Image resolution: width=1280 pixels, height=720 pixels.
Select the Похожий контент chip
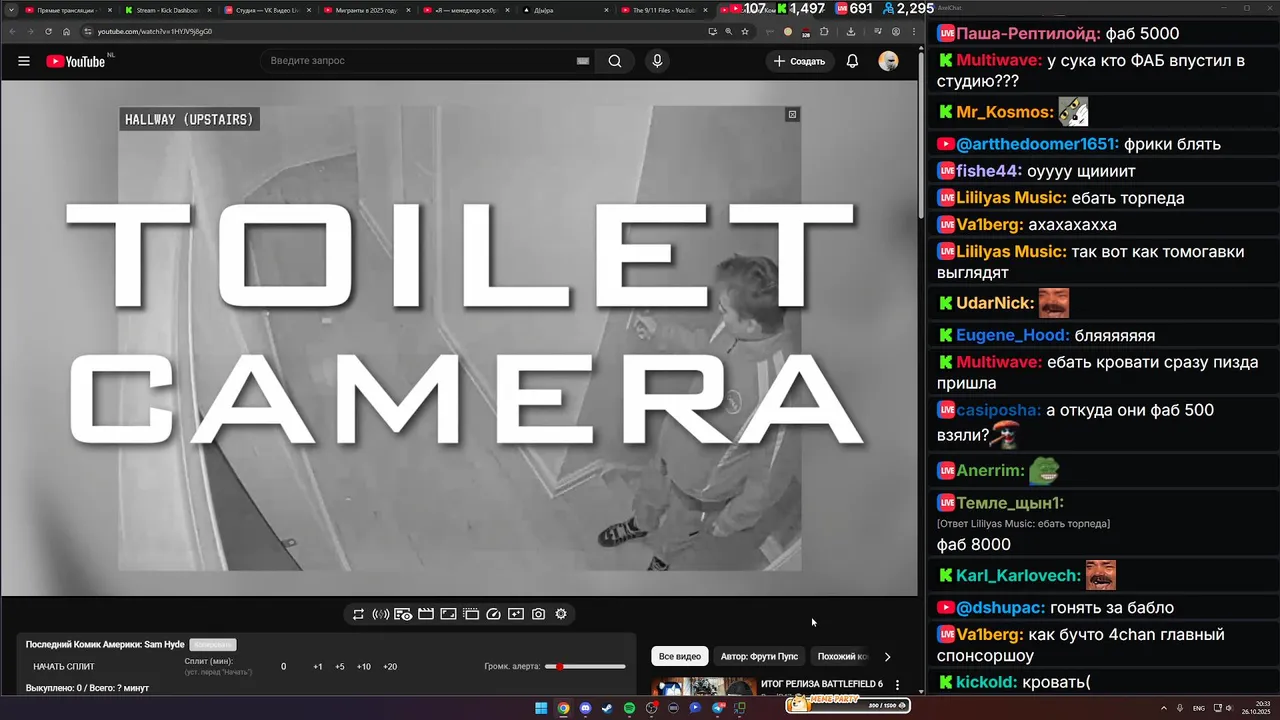(x=842, y=657)
